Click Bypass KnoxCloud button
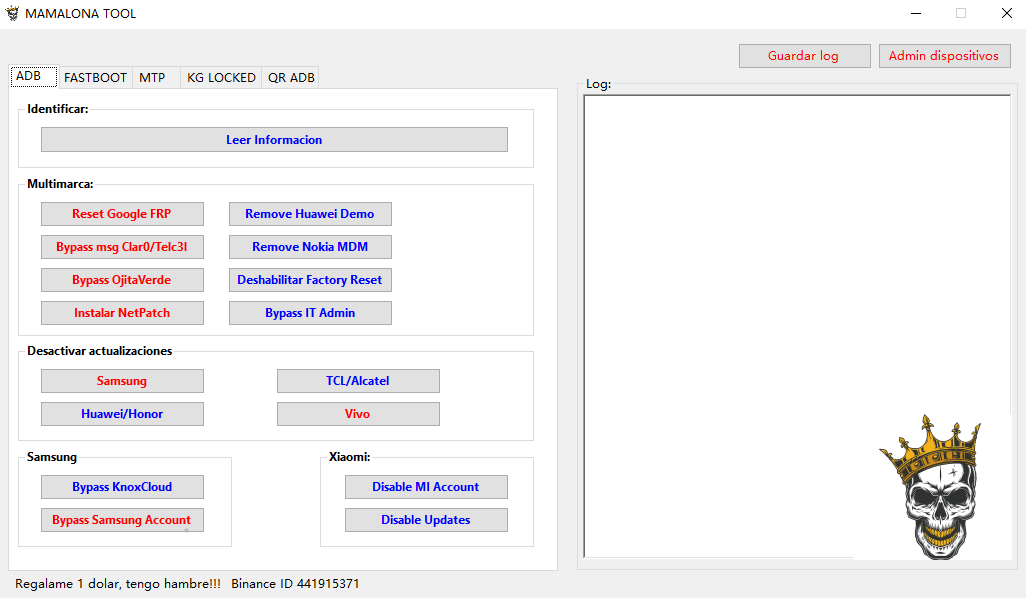This screenshot has height=598, width=1026. click(122, 487)
